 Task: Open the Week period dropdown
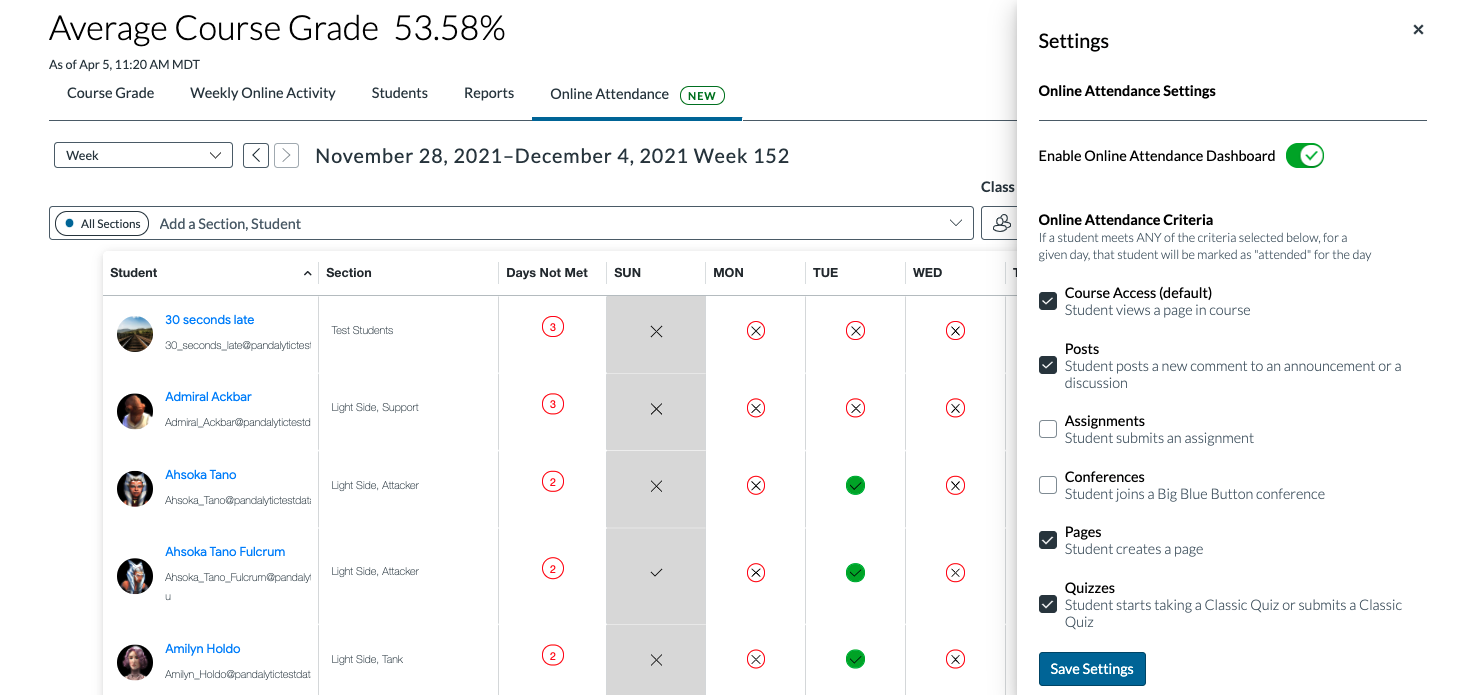point(143,155)
